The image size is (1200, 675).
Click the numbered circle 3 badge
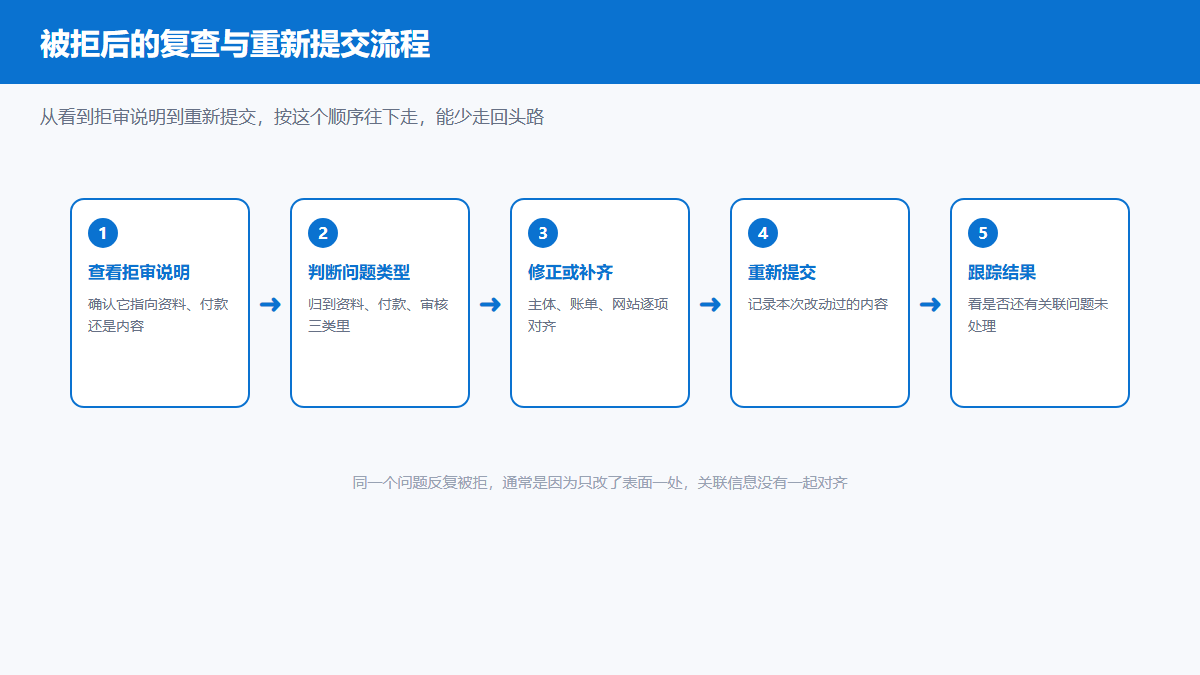[543, 233]
